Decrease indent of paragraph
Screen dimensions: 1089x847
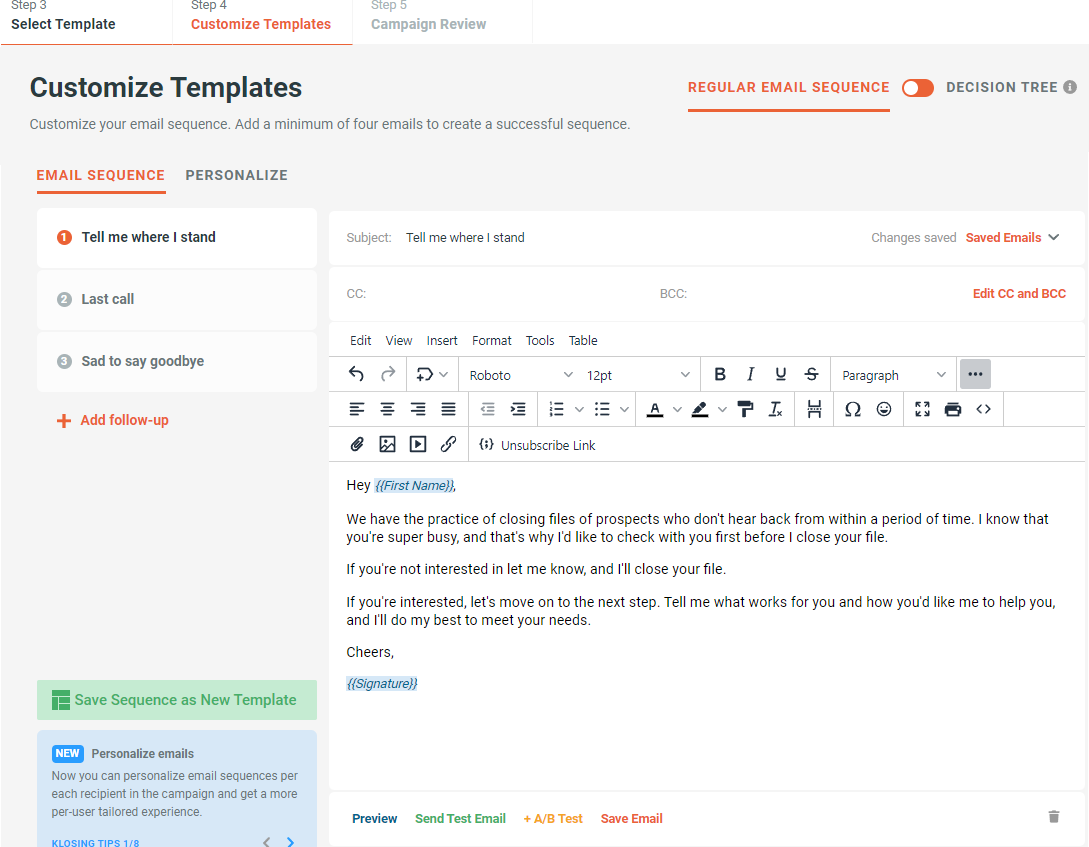click(x=488, y=410)
